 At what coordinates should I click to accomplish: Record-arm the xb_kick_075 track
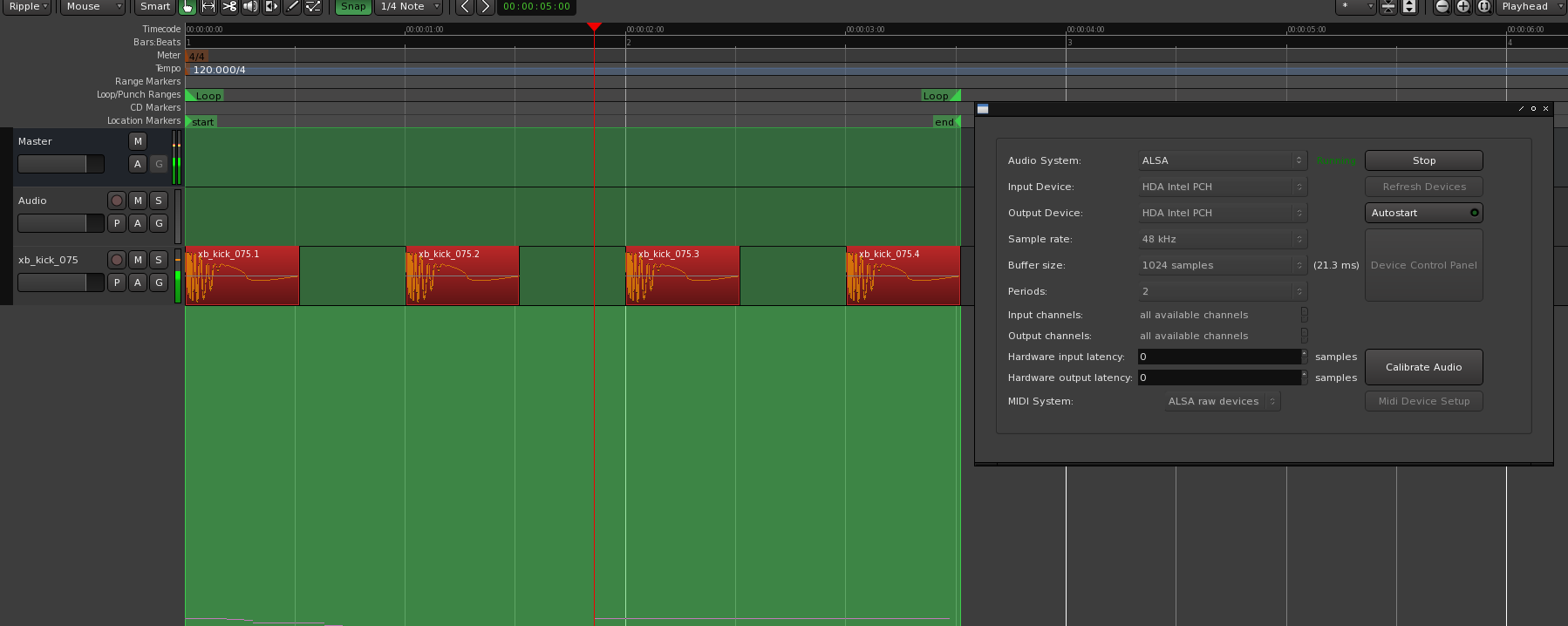(x=117, y=260)
